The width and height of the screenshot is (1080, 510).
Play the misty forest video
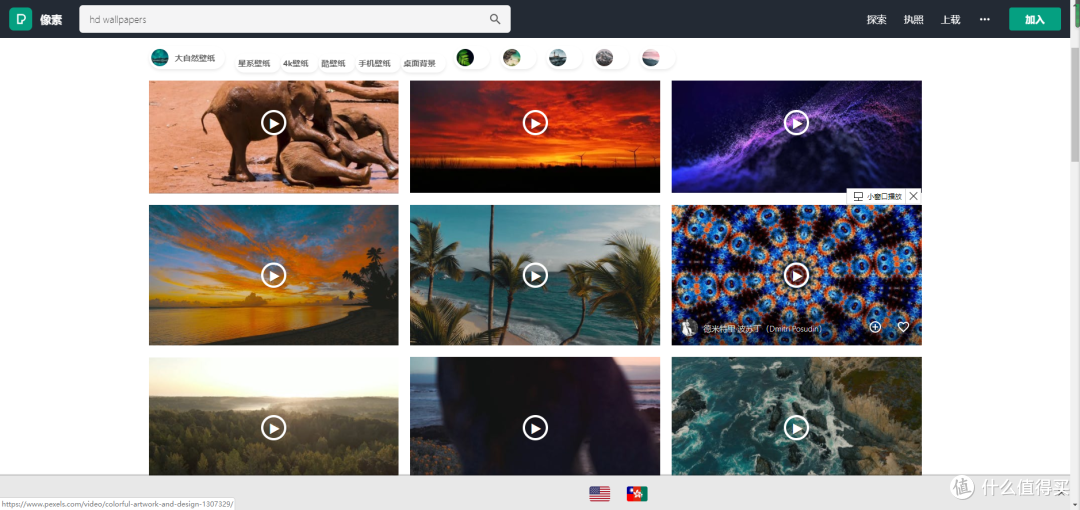click(x=273, y=427)
